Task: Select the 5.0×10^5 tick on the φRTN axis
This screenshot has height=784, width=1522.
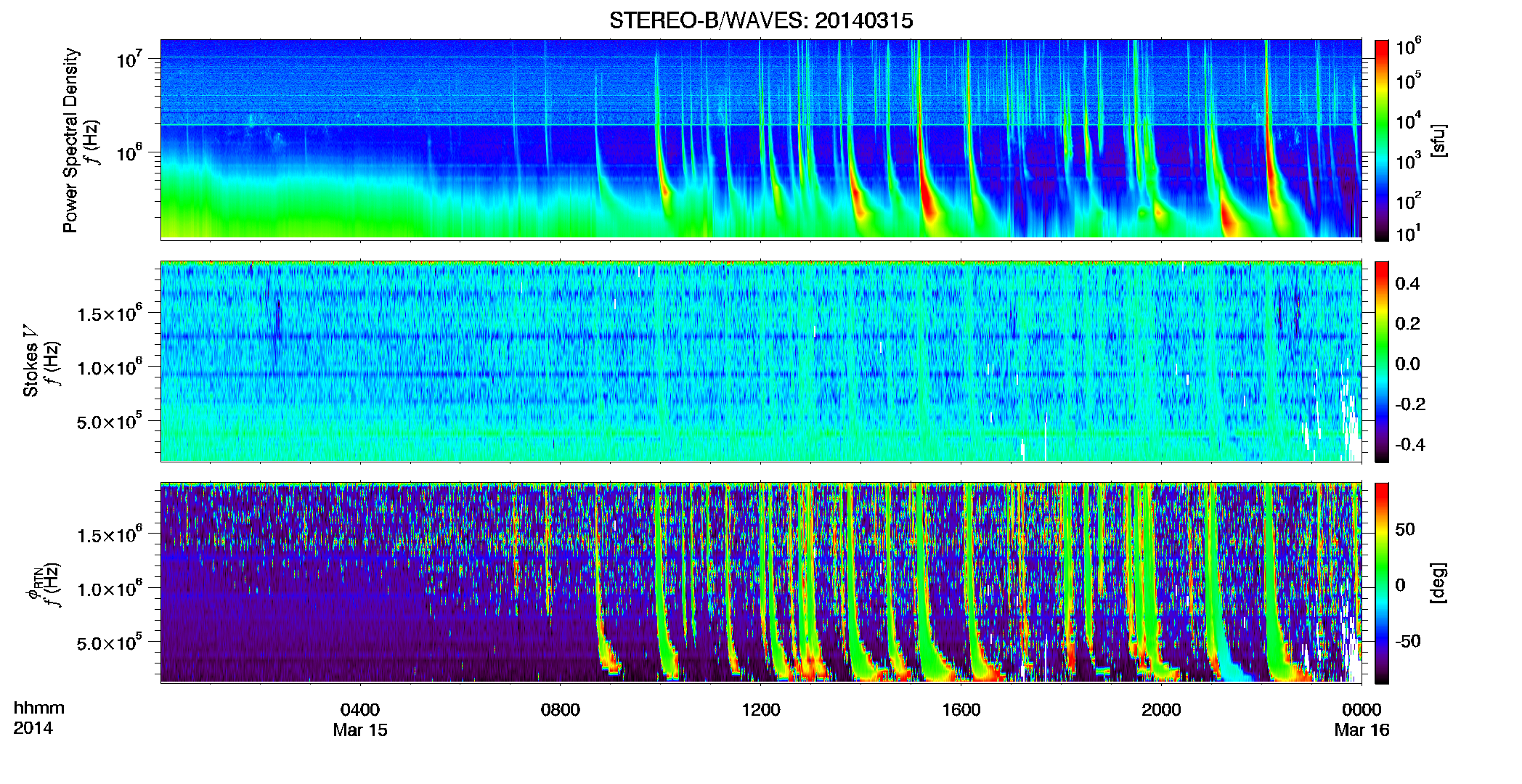Action: (x=110, y=642)
